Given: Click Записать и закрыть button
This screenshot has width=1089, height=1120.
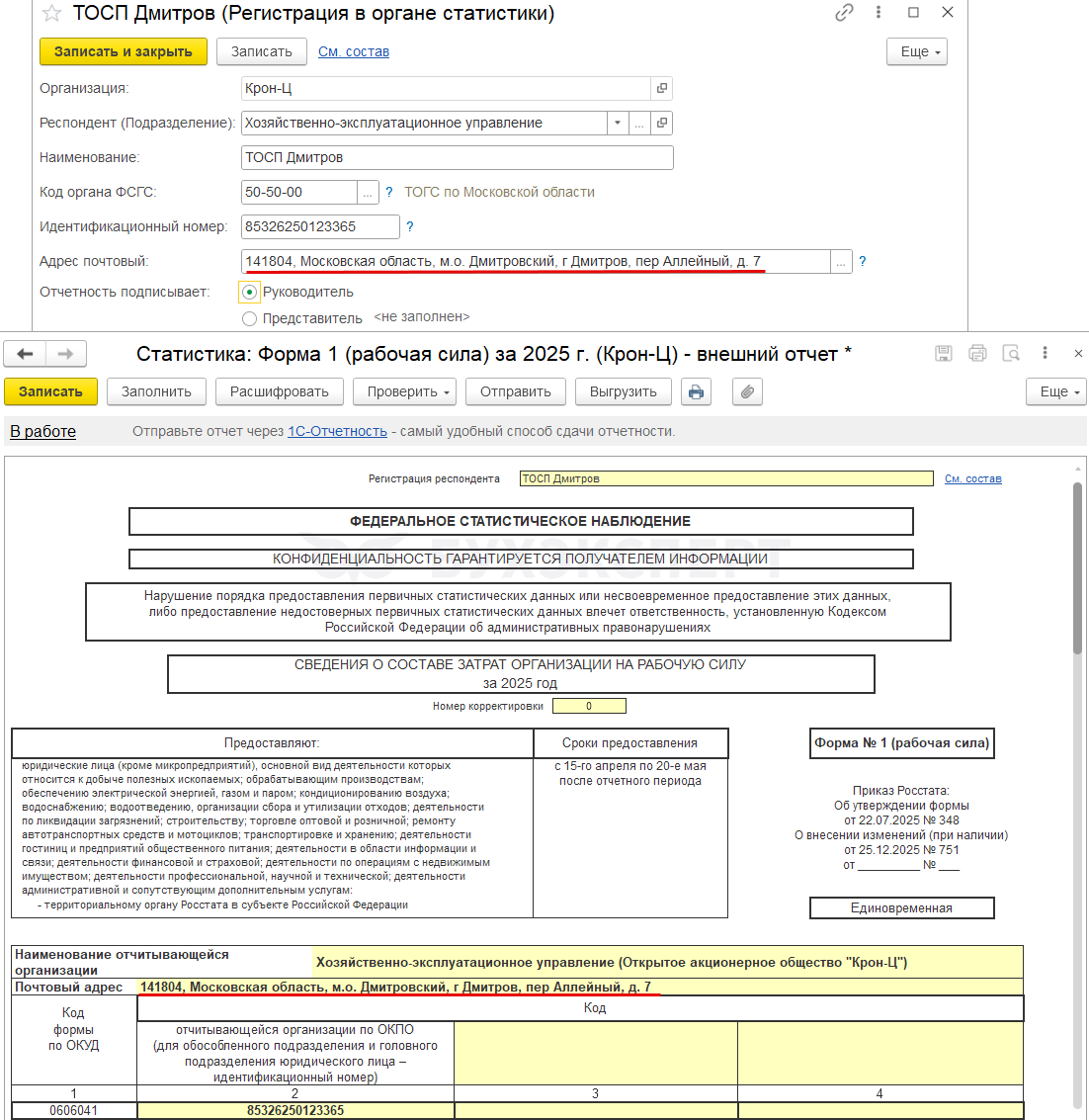Looking at the screenshot, I should coord(124,51).
